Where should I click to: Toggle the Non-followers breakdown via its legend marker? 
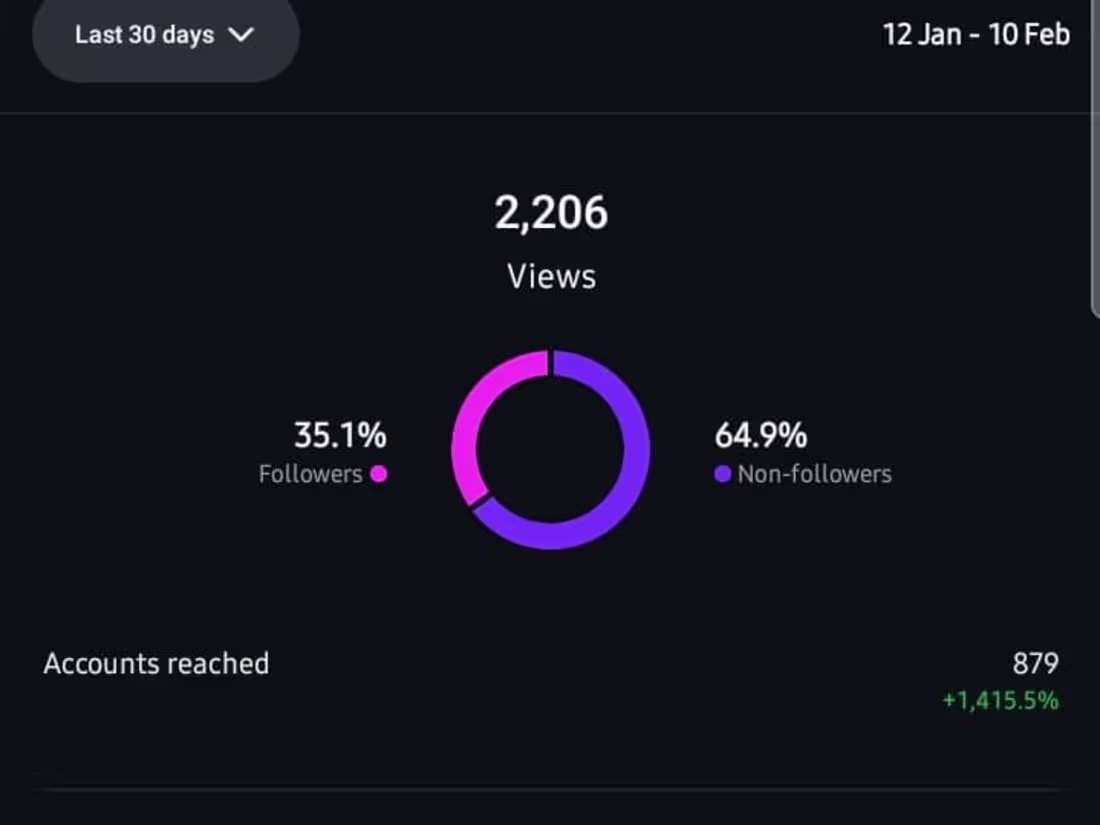click(722, 474)
